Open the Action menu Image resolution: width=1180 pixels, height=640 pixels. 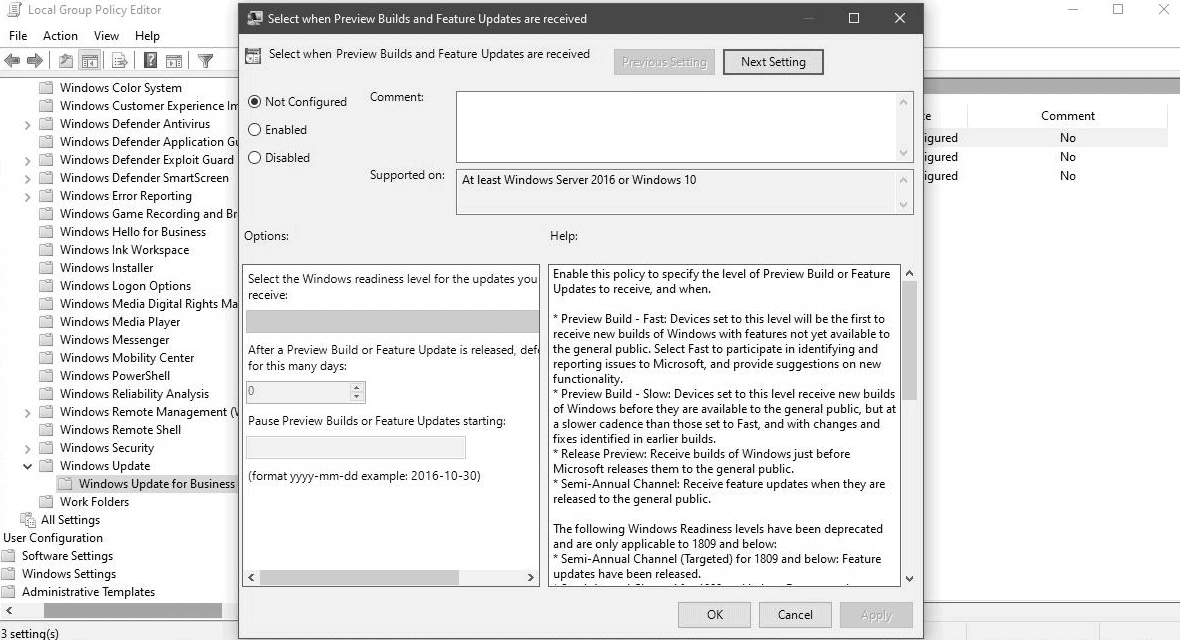tap(60, 35)
